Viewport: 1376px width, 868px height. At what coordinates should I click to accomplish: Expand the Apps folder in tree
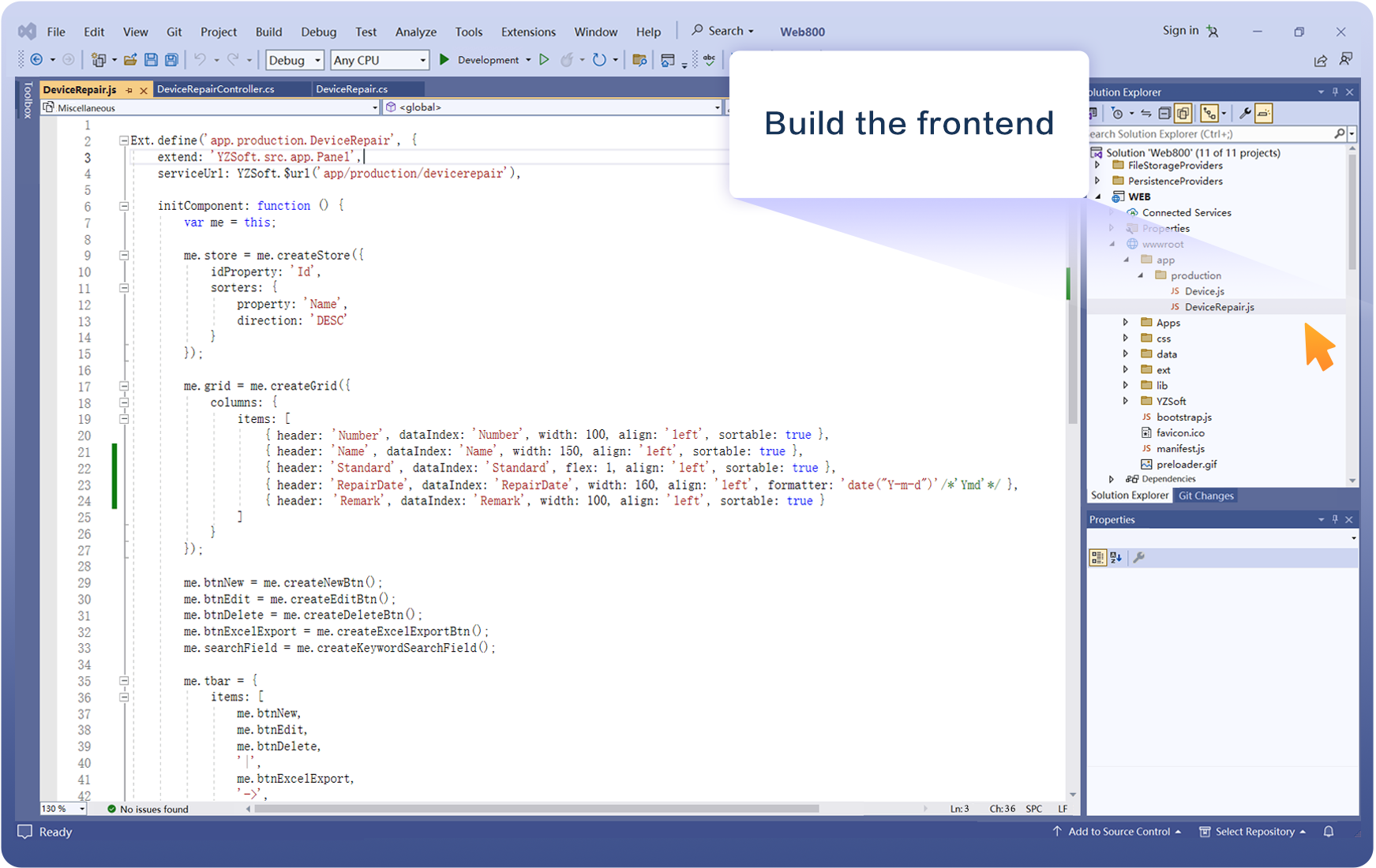(1126, 322)
